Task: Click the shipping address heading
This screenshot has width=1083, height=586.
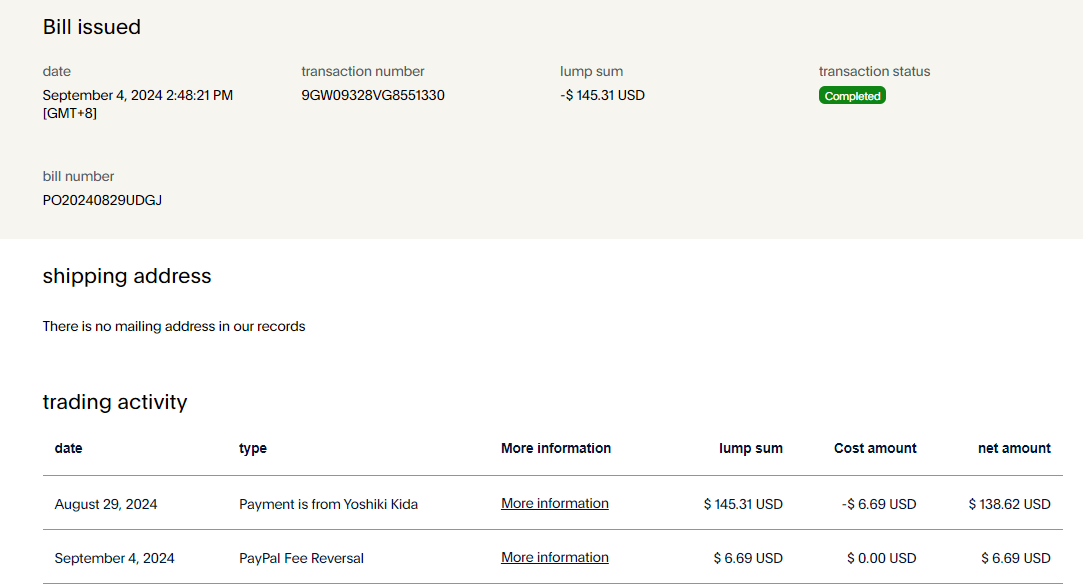Action: pos(127,276)
